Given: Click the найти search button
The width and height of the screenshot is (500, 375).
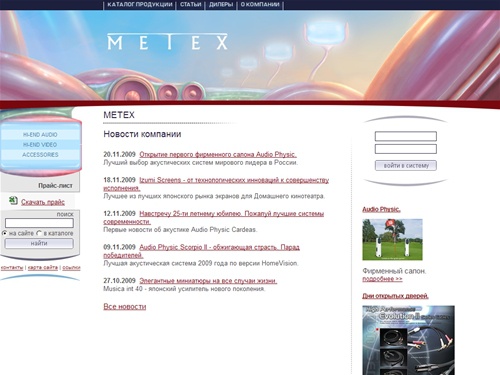Looking at the screenshot, I should click(x=39, y=243).
